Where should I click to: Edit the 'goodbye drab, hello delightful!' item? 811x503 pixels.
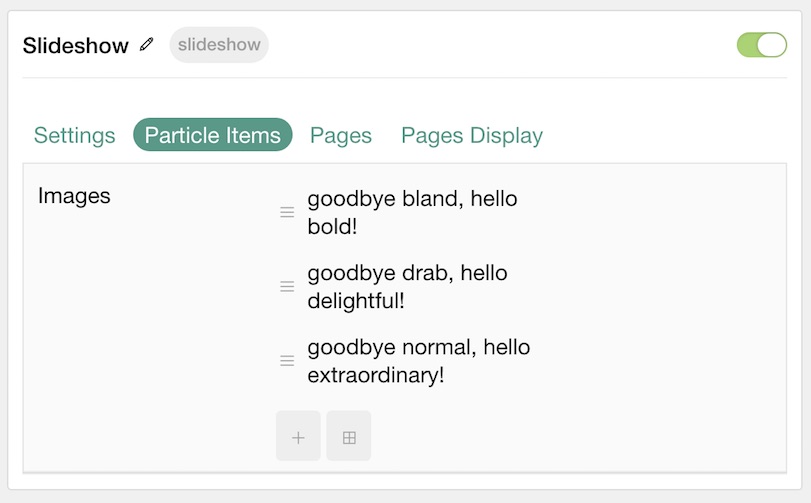click(408, 286)
